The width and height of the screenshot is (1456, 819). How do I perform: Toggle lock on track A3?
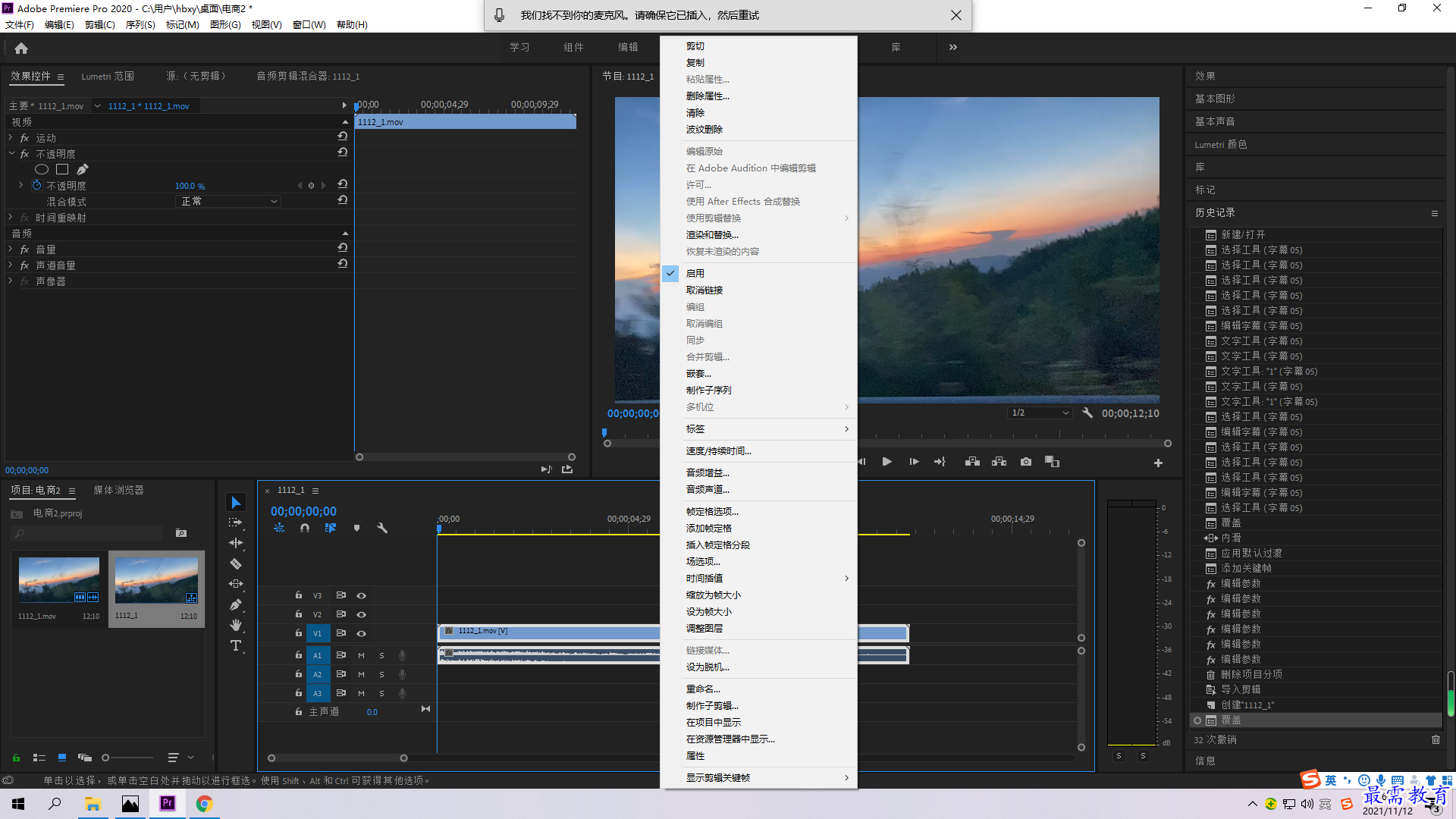pyautogui.click(x=299, y=693)
